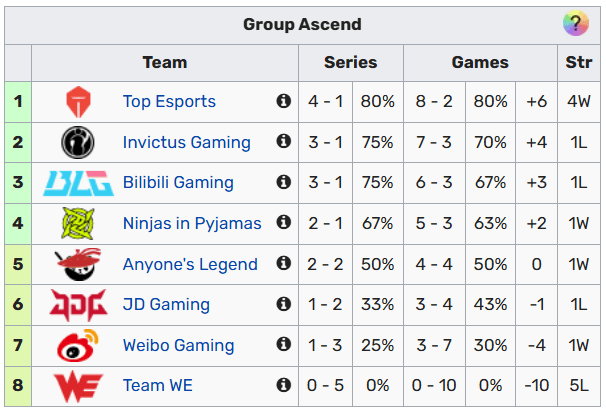Show info popup for Team WE
The image size is (606, 416).
coord(283,385)
